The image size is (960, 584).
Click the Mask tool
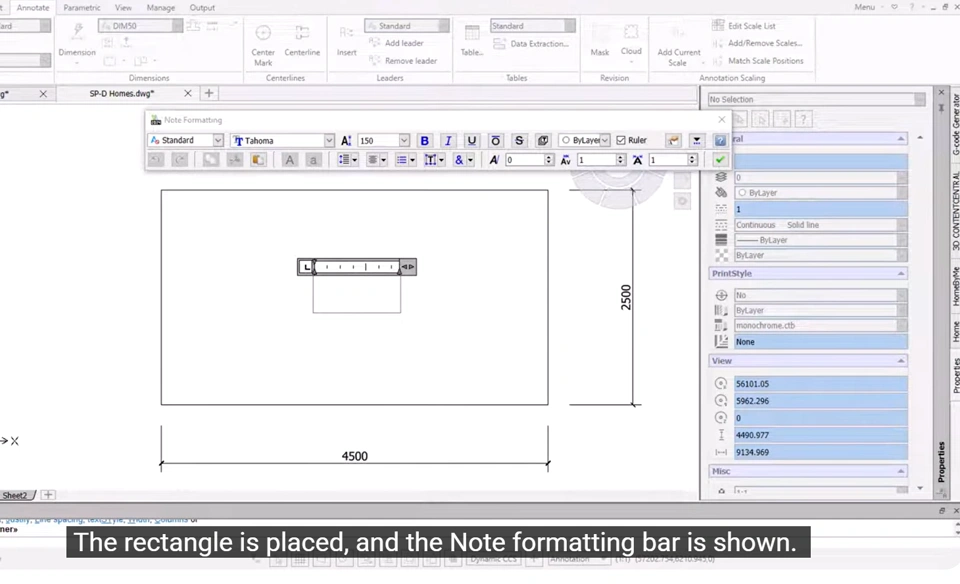599,40
